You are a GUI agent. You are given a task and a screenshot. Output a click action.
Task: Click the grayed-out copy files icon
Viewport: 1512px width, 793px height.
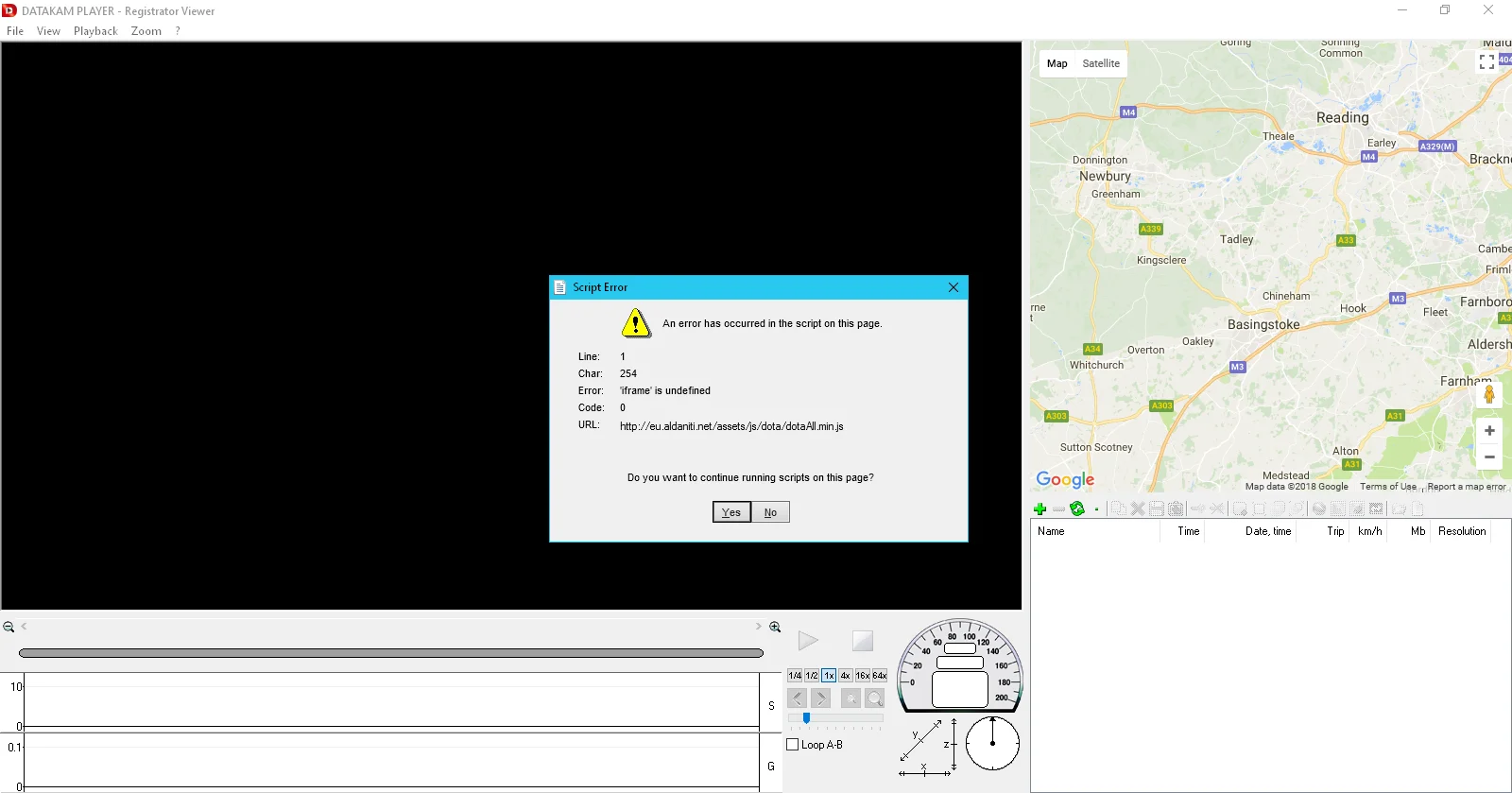click(x=1118, y=509)
